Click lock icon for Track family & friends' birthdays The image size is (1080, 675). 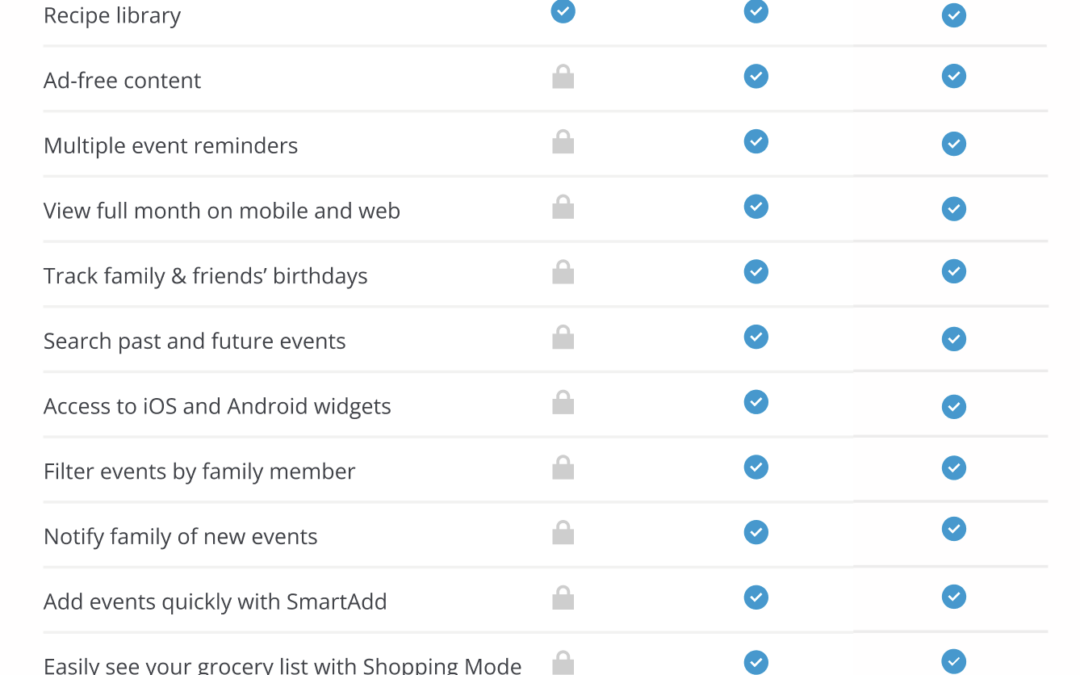pyautogui.click(x=563, y=272)
